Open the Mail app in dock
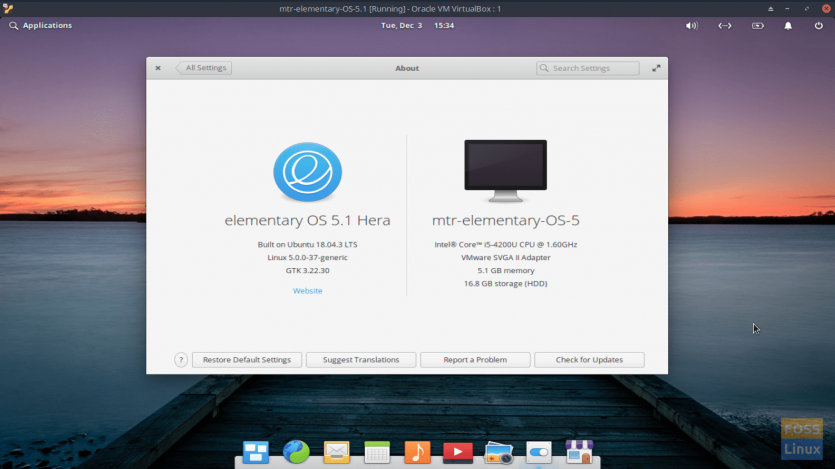This screenshot has width=835, height=469. pos(337,452)
